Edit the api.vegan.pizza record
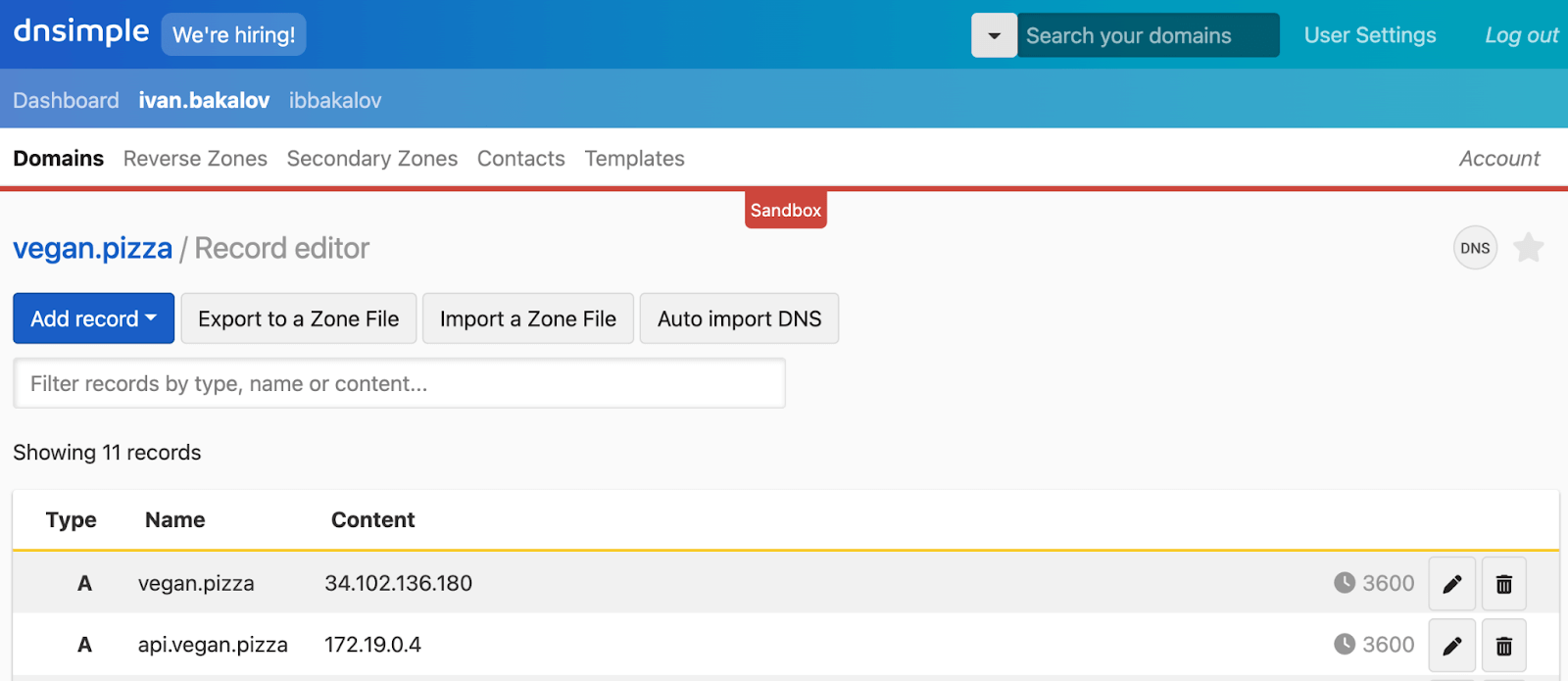 pyautogui.click(x=1451, y=645)
